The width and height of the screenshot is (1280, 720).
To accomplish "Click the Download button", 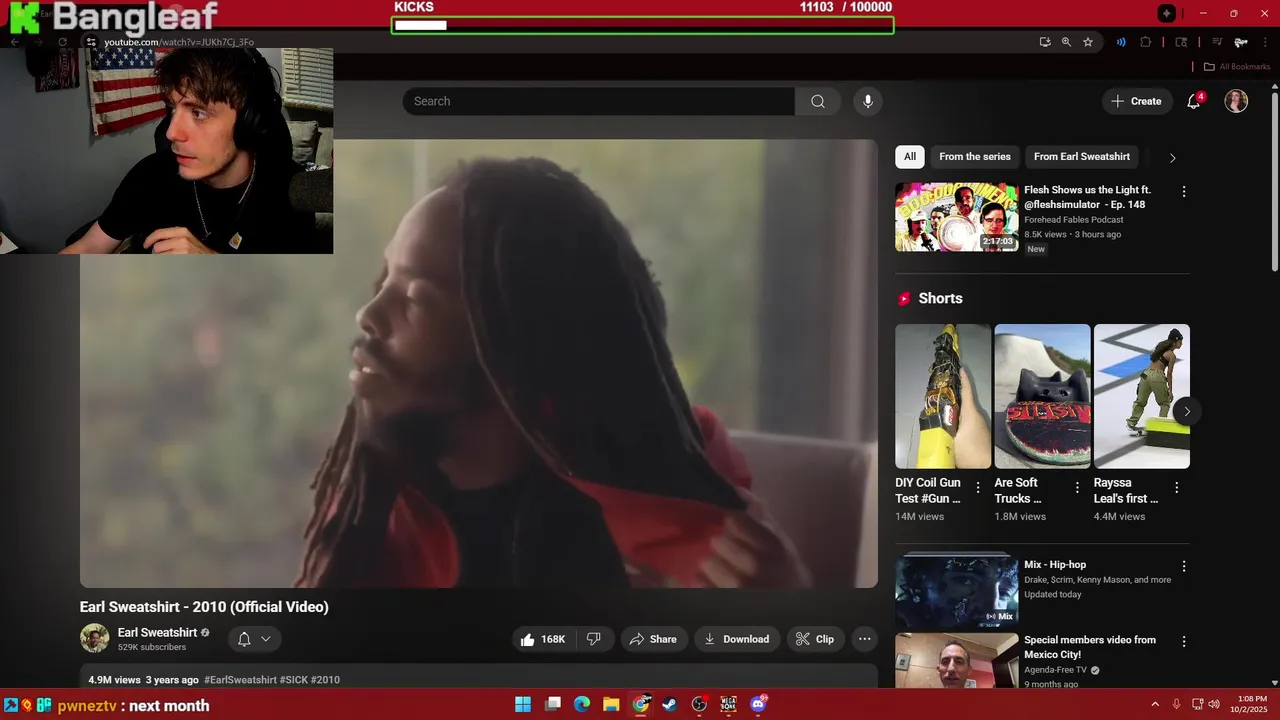I will click(x=737, y=639).
